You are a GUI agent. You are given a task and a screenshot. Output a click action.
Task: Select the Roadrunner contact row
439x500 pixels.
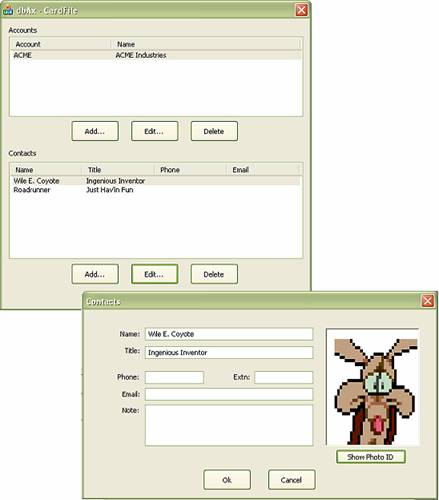(156, 190)
